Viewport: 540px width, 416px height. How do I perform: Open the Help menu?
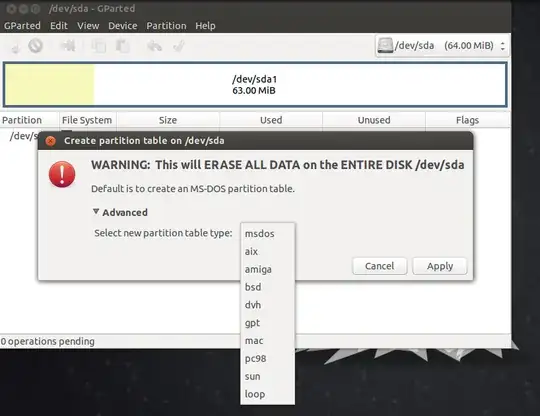(x=205, y=26)
